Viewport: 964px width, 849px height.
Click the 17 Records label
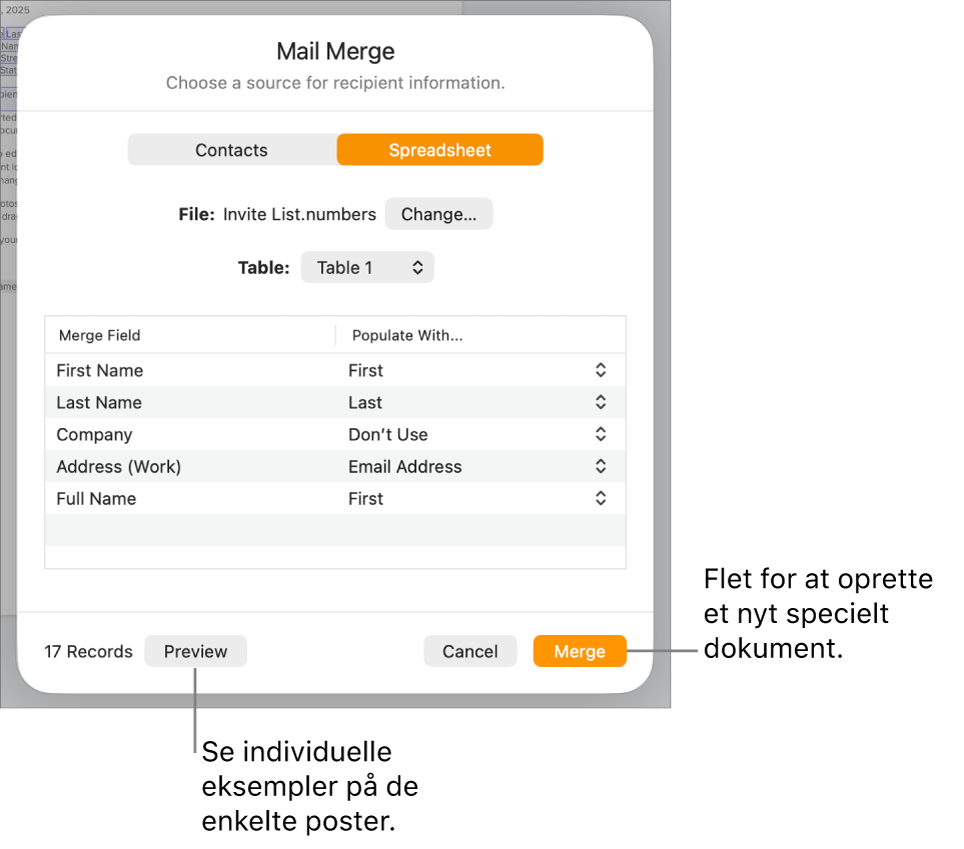point(89,652)
